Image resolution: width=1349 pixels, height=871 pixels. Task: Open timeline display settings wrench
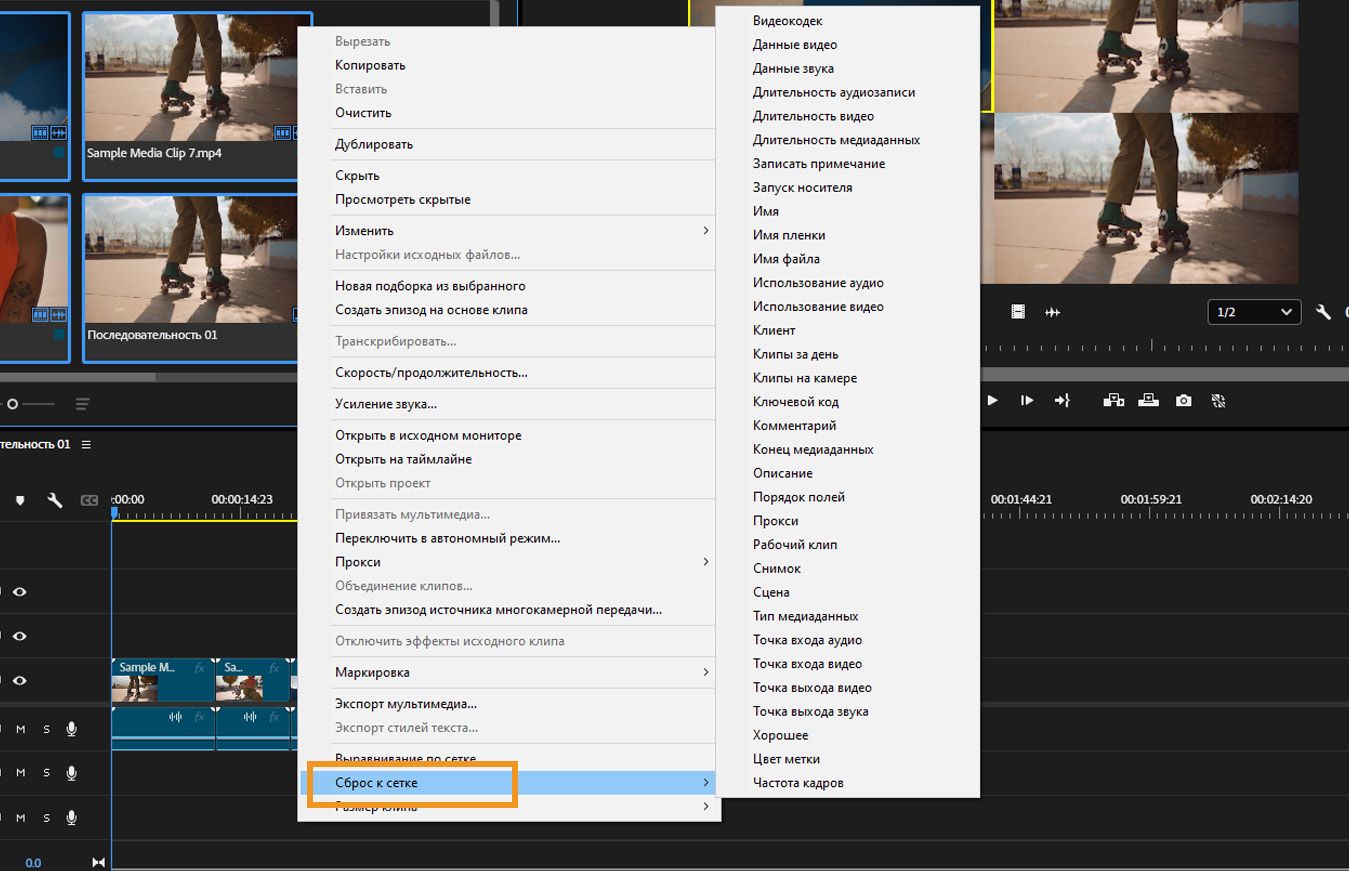click(55, 500)
